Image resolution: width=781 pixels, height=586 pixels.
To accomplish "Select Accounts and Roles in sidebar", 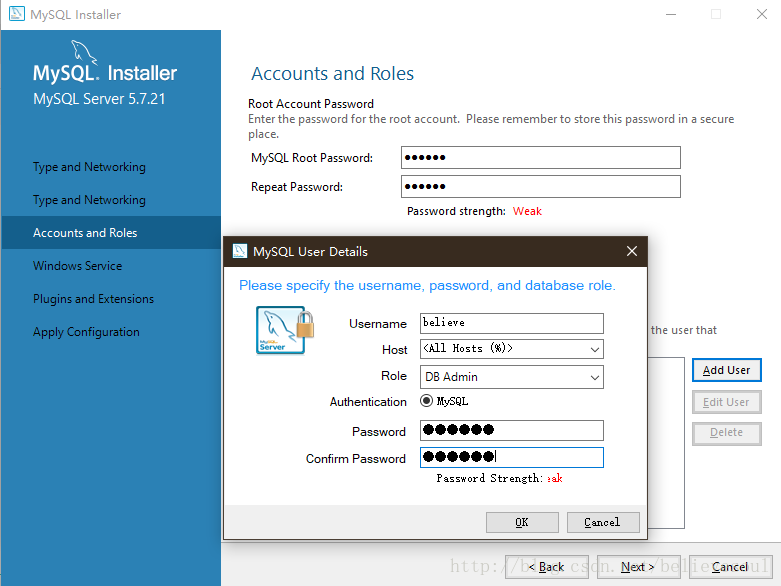I will [x=111, y=233].
